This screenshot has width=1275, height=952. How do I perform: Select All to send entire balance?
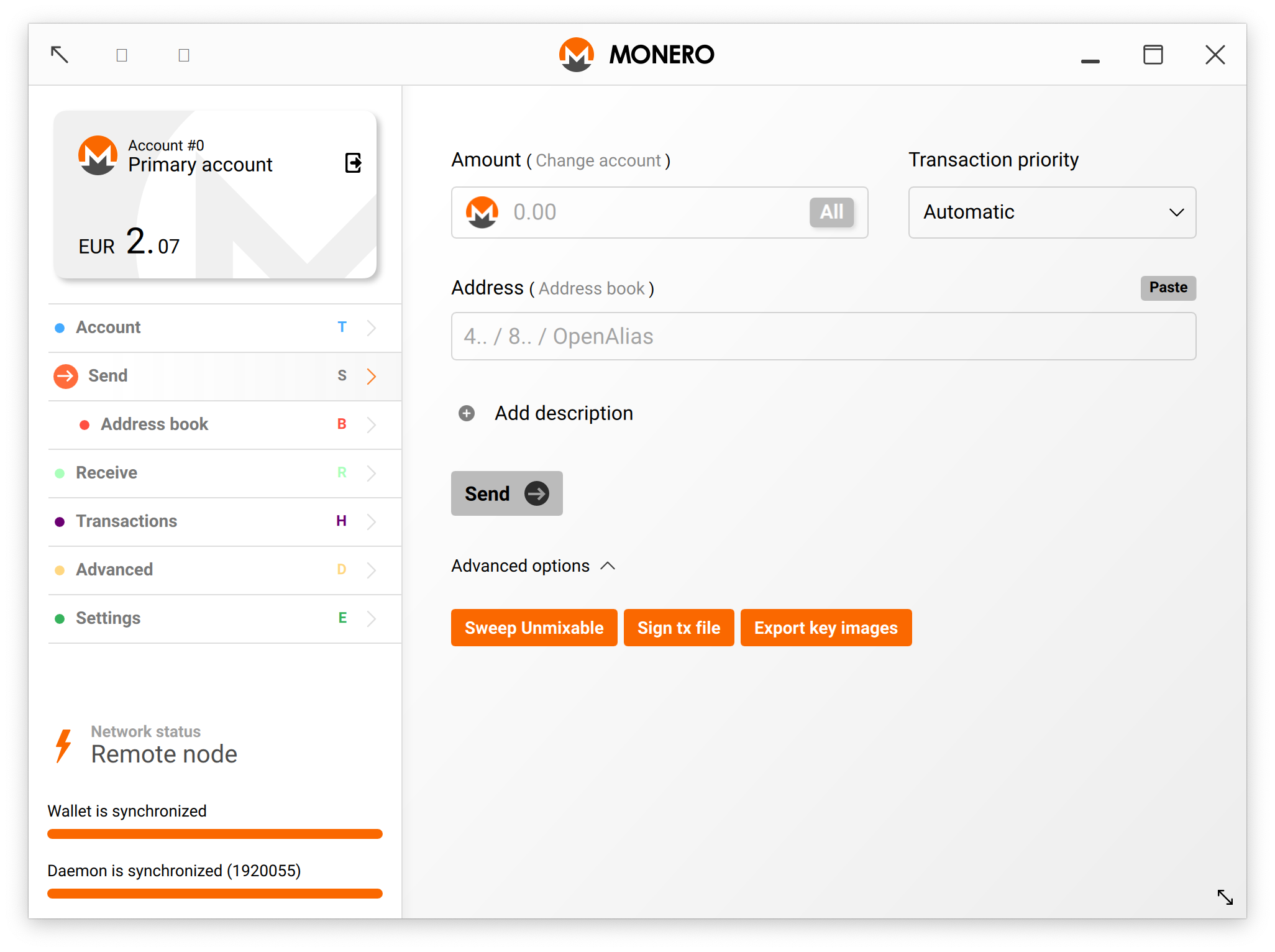[x=831, y=212]
